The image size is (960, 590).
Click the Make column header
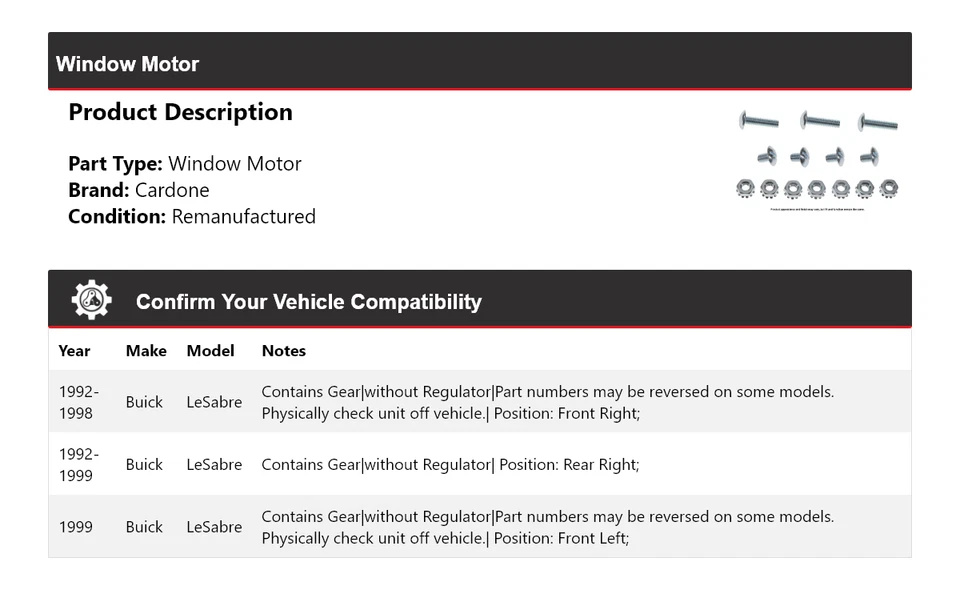click(146, 351)
